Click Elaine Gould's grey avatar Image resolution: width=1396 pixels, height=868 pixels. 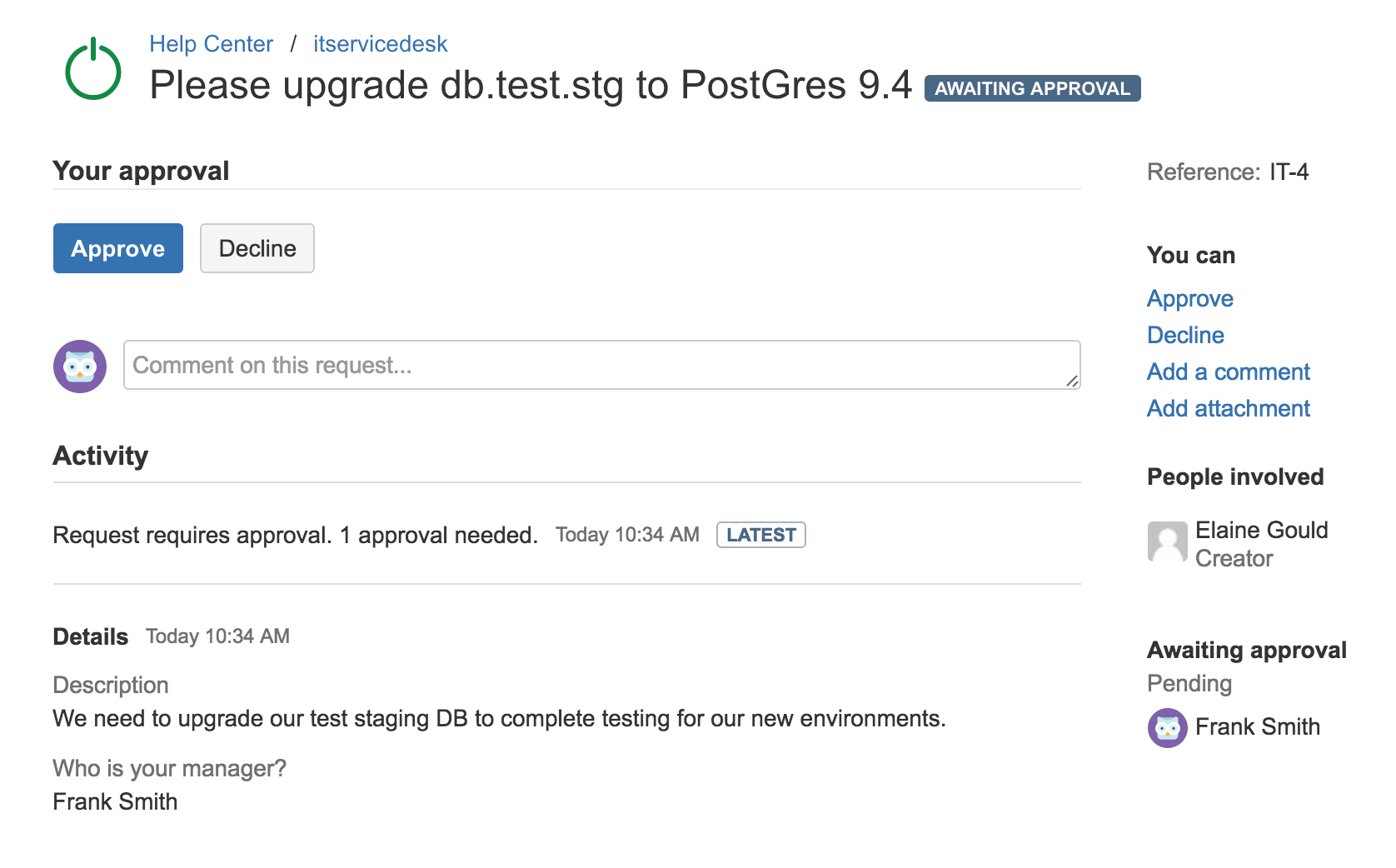coord(1167,542)
